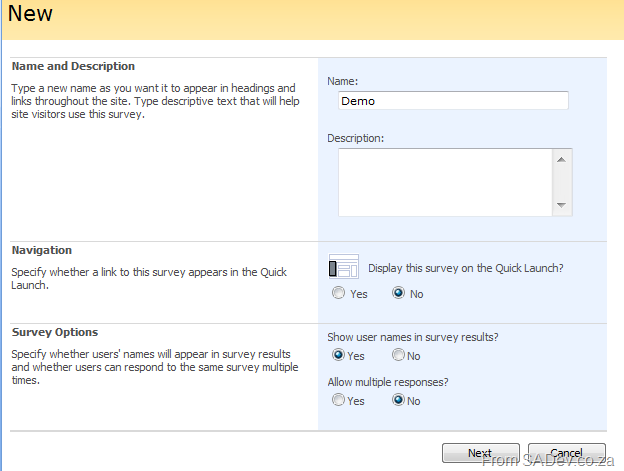Viewport: 624px width, 471px height.
Task: Click the New page title
Action: [x=31, y=14]
